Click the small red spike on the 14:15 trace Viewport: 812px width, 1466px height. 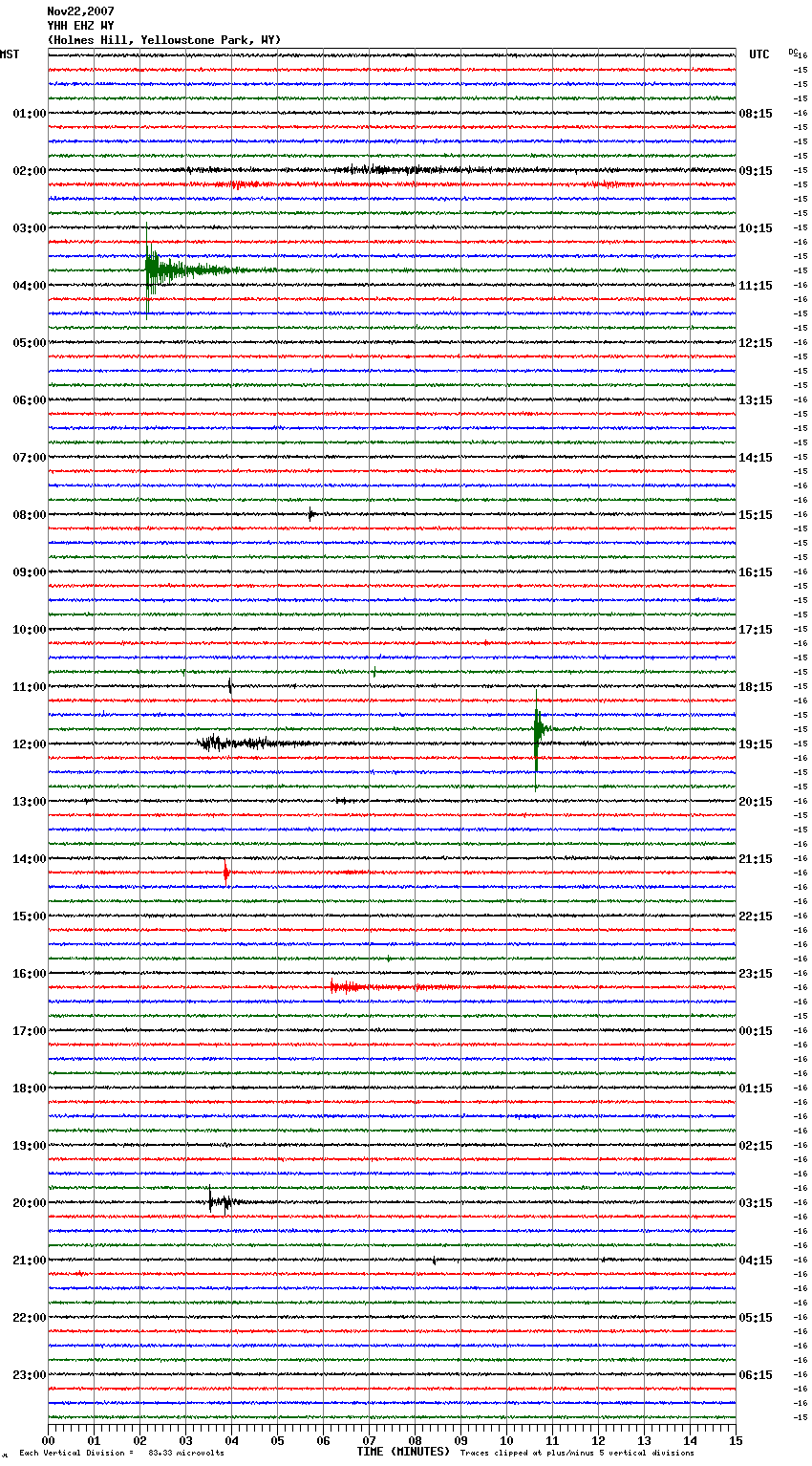coord(226,873)
